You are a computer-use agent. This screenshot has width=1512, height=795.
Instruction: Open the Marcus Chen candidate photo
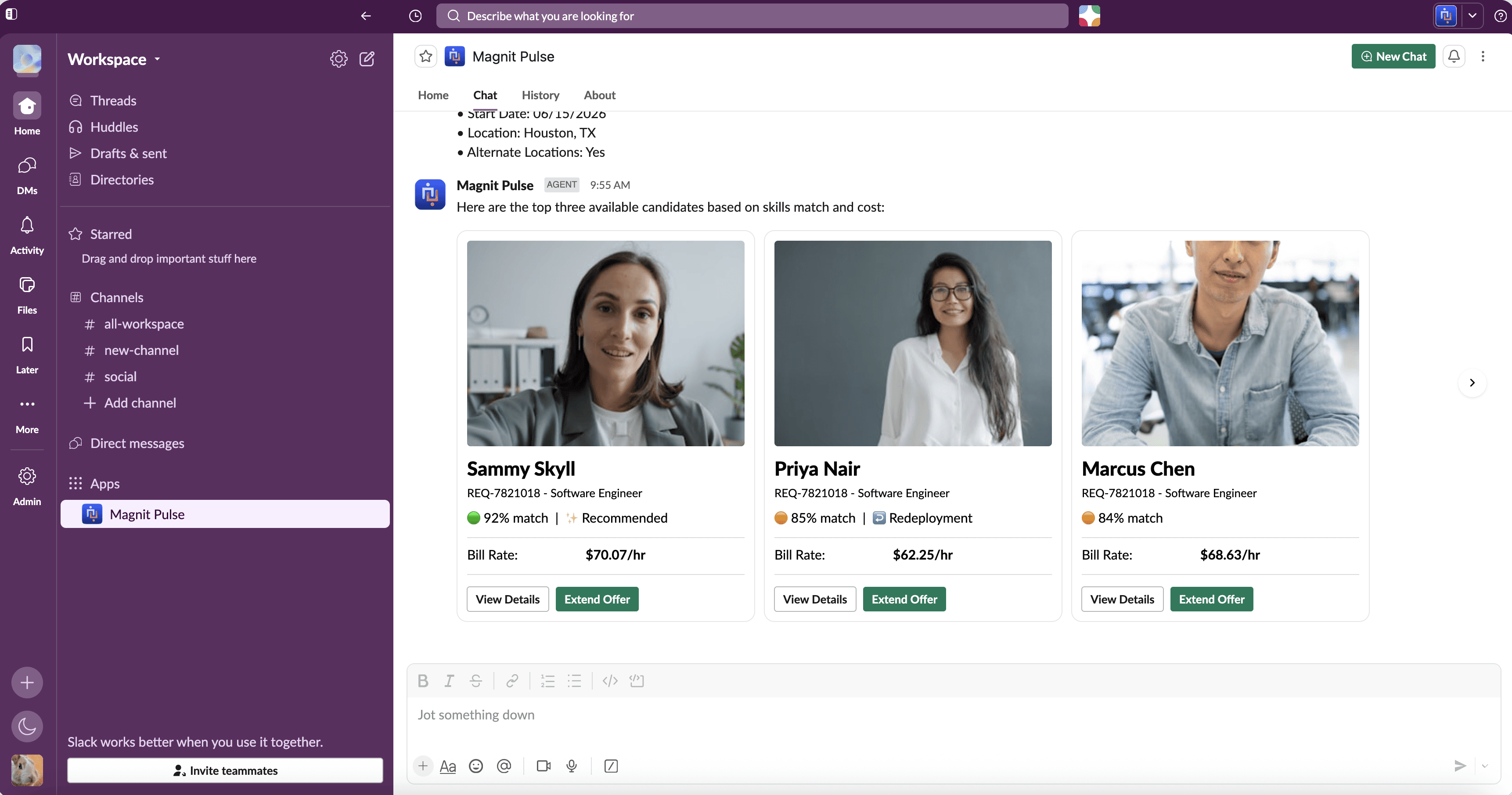pyautogui.click(x=1220, y=343)
